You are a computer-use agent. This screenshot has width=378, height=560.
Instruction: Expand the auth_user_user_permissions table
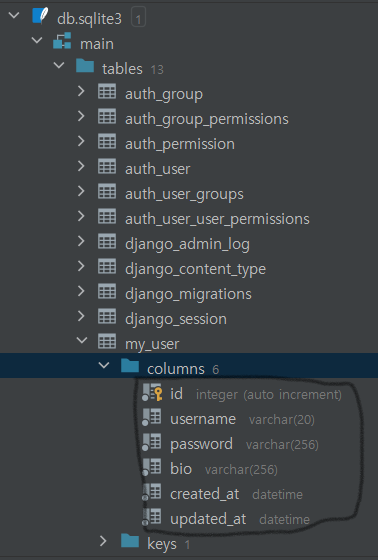pyautogui.click(x=81, y=216)
